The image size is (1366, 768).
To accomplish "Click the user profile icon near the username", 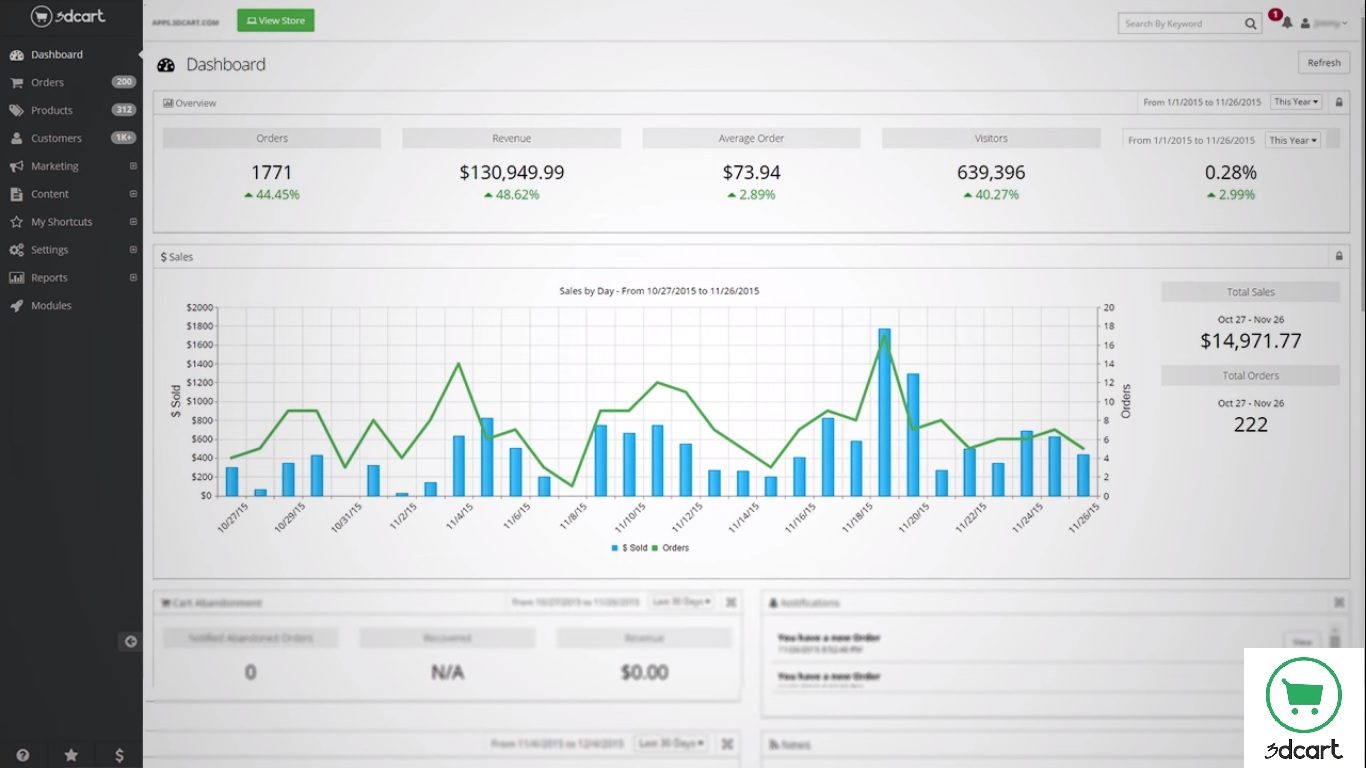I will 1307,22.
